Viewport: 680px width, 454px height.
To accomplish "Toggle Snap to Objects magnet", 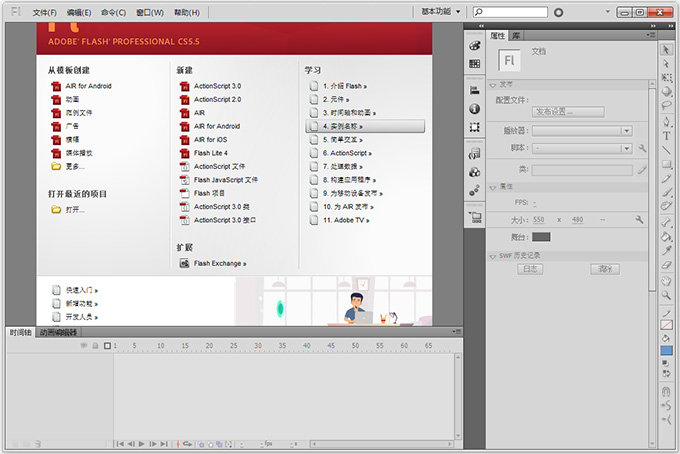I will pos(666,392).
